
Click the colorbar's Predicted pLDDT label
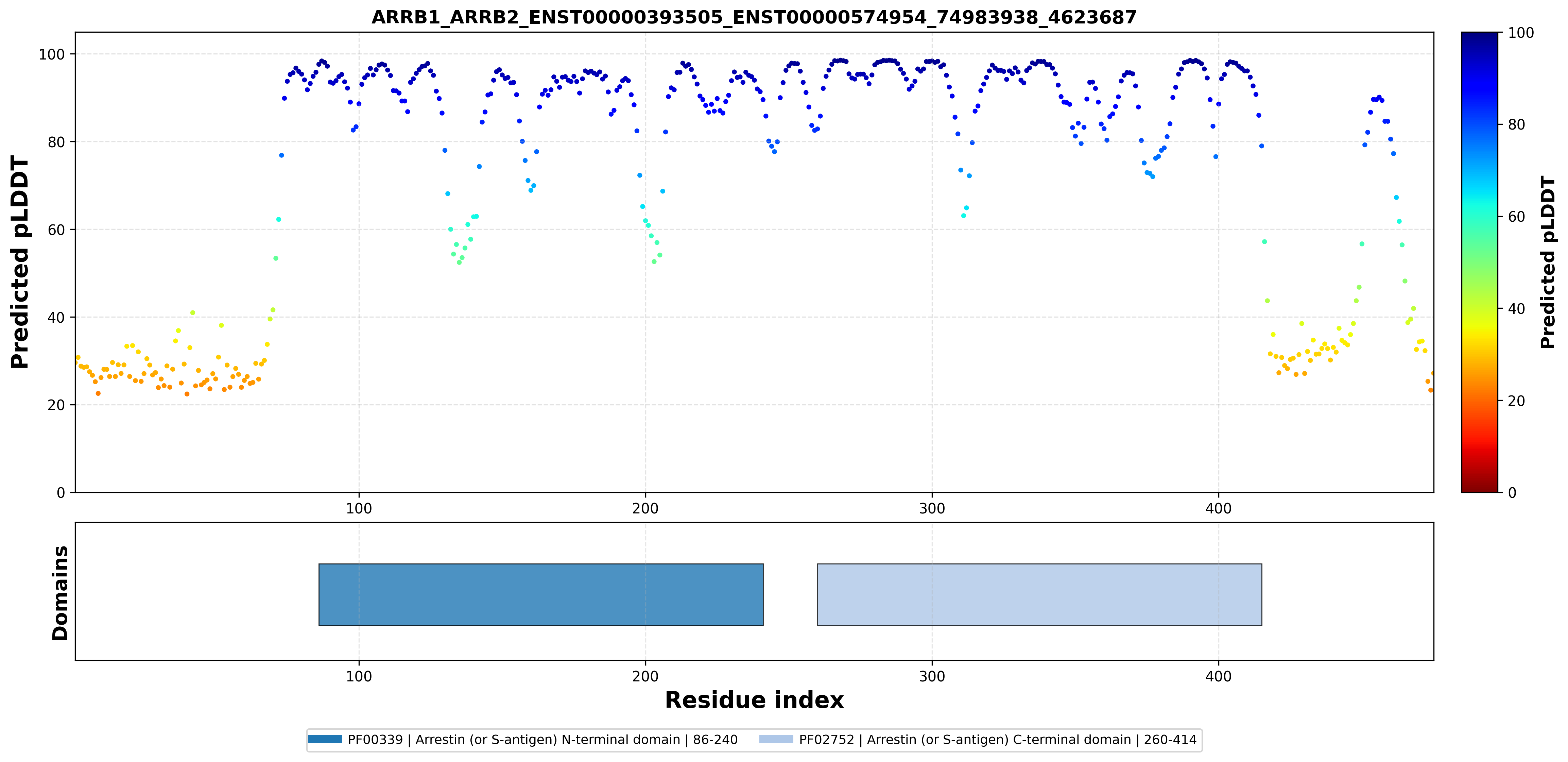pyautogui.click(x=1548, y=262)
